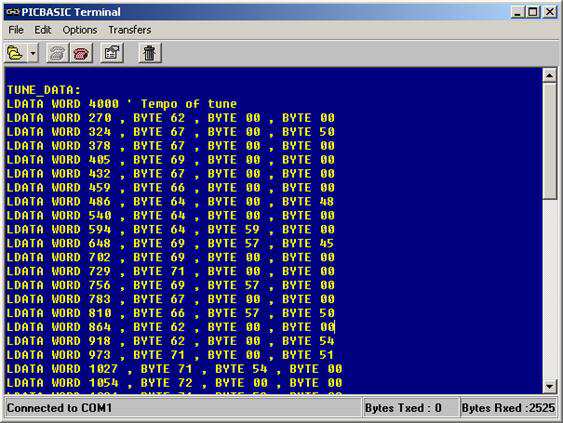This screenshot has width=563, height=423.
Task: Click the Connected to COM1 status text
Action: pyautogui.click(x=59, y=408)
